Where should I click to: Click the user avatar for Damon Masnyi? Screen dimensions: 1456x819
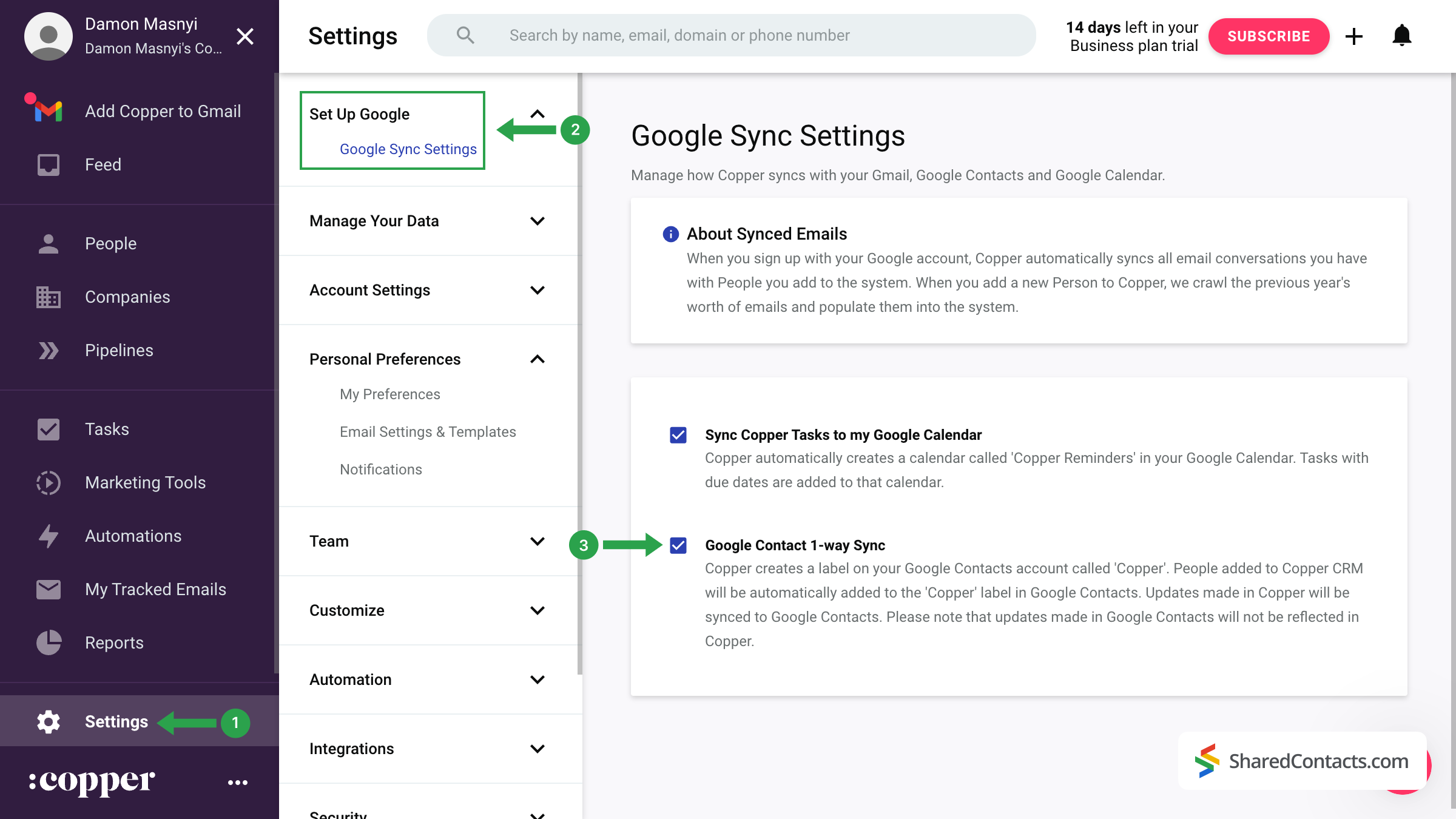[49, 36]
